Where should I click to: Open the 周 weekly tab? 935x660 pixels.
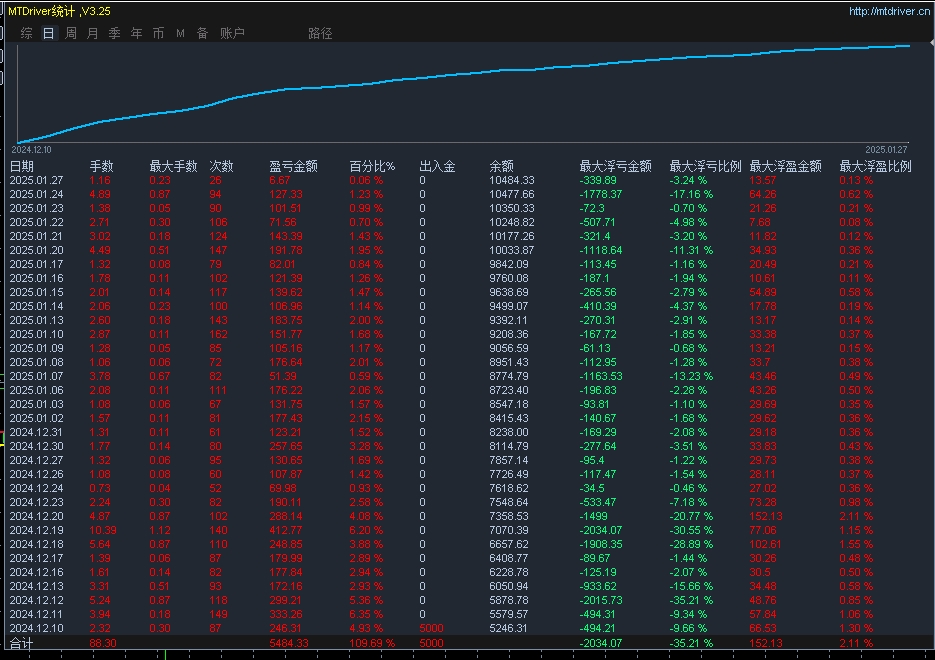click(70, 33)
